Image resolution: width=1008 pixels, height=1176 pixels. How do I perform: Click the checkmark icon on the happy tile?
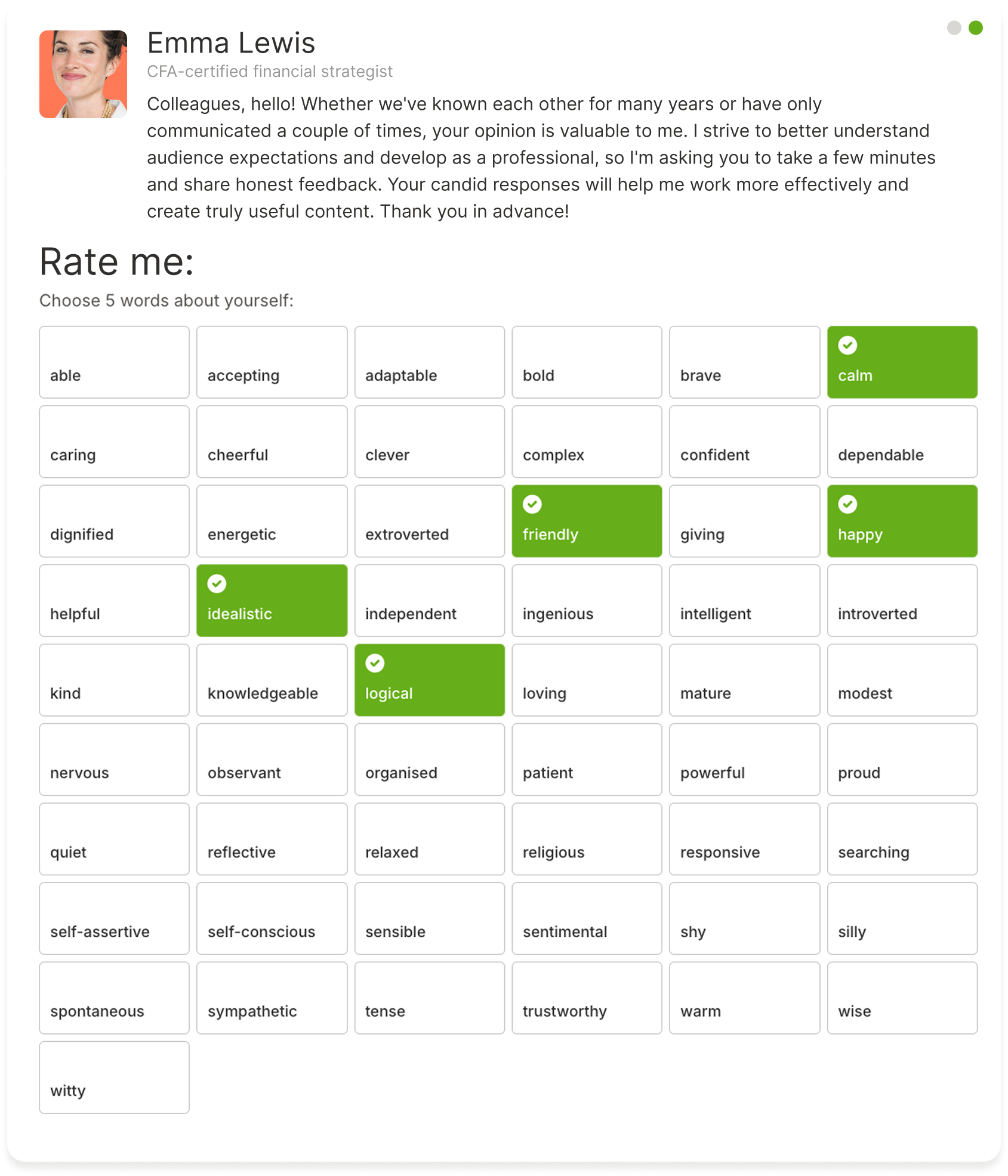(847, 504)
